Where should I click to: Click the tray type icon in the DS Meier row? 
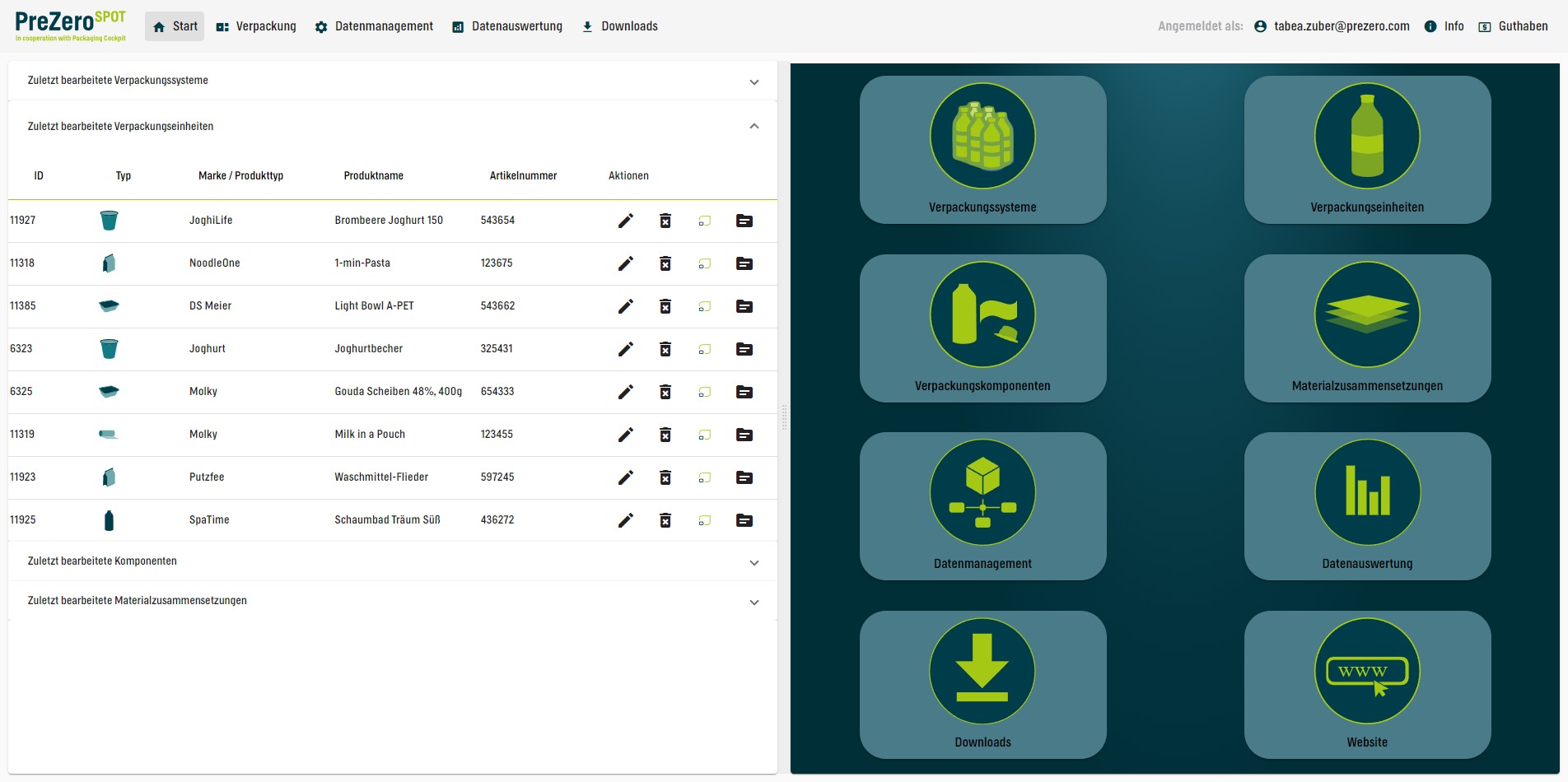(x=109, y=306)
